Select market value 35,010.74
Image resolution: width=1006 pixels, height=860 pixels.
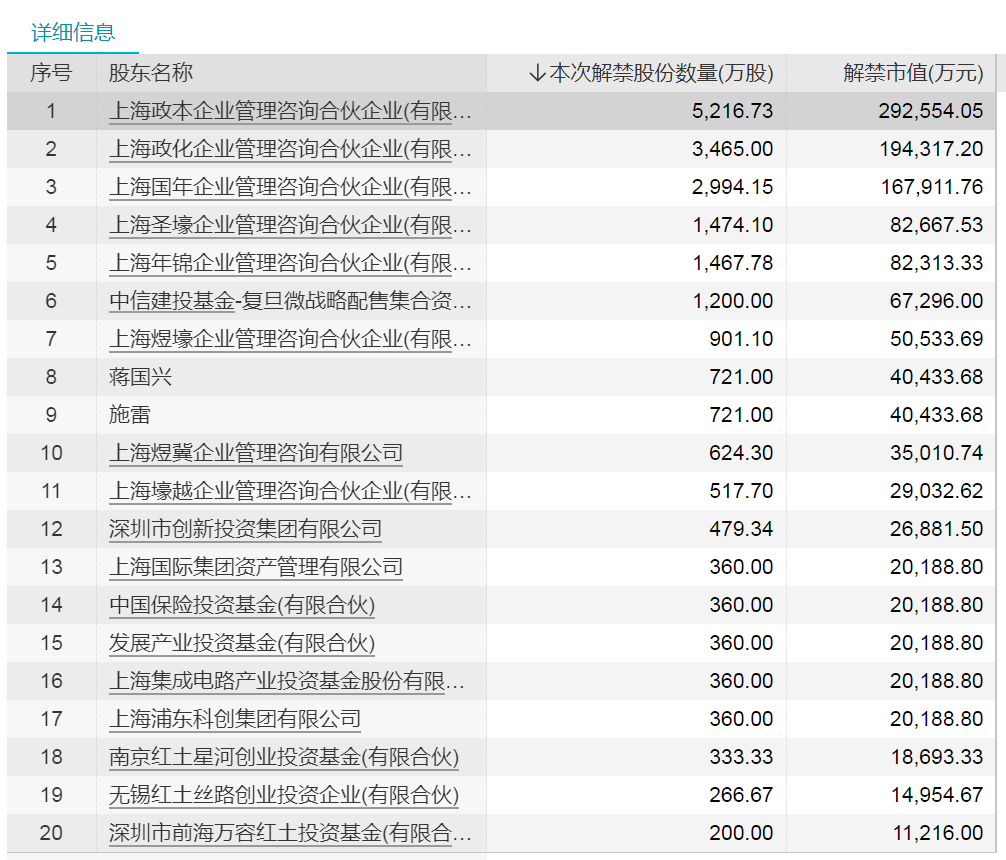pos(936,453)
